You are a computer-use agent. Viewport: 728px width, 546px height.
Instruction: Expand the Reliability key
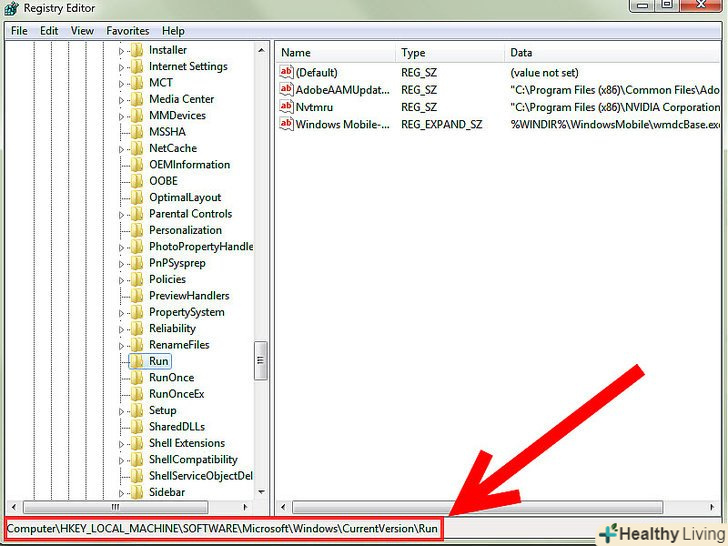click(x=121, y=329)
